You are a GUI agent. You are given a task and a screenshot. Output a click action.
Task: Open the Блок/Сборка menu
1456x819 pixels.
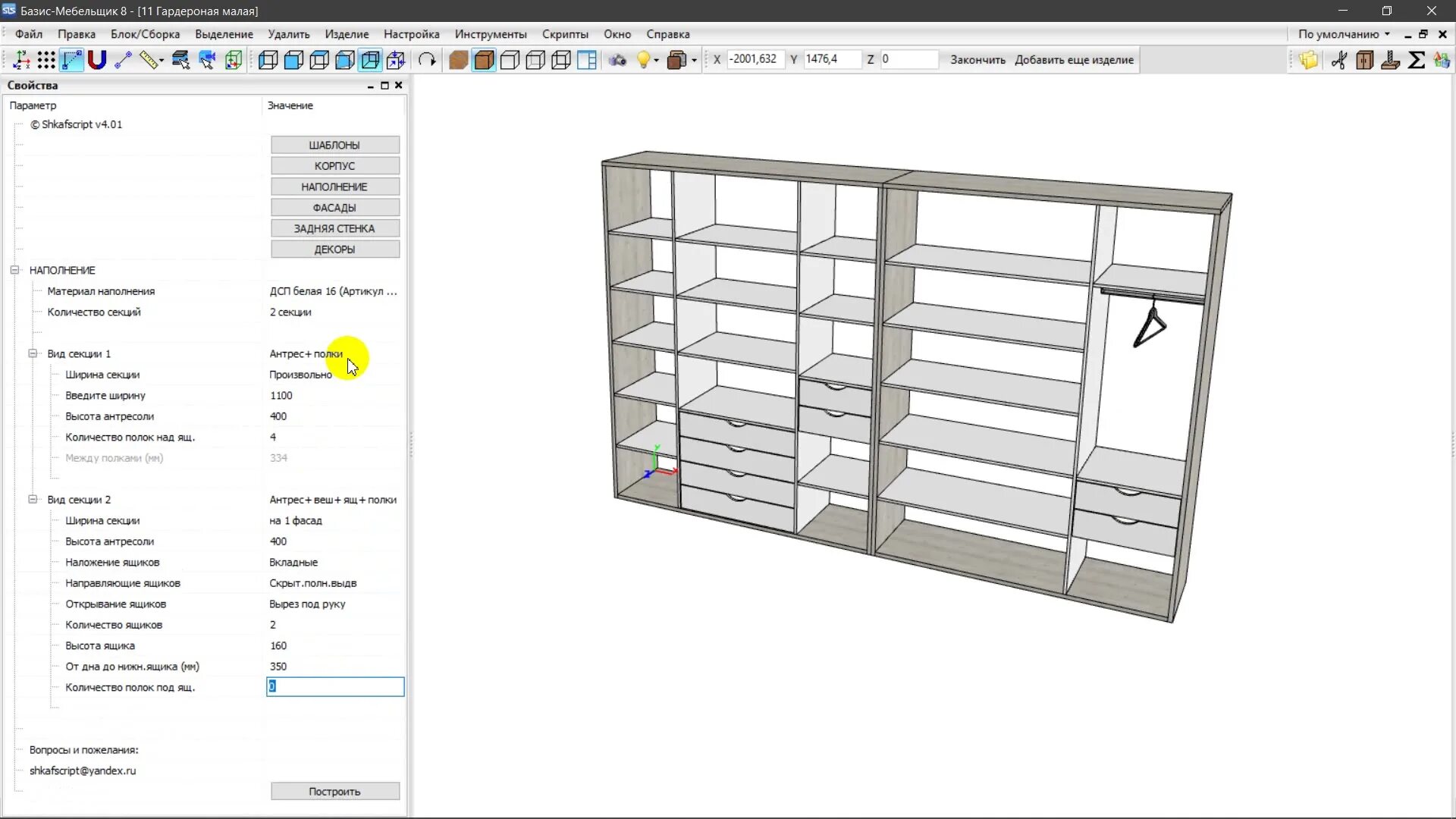pyautogui.click(x=145, y=34)
